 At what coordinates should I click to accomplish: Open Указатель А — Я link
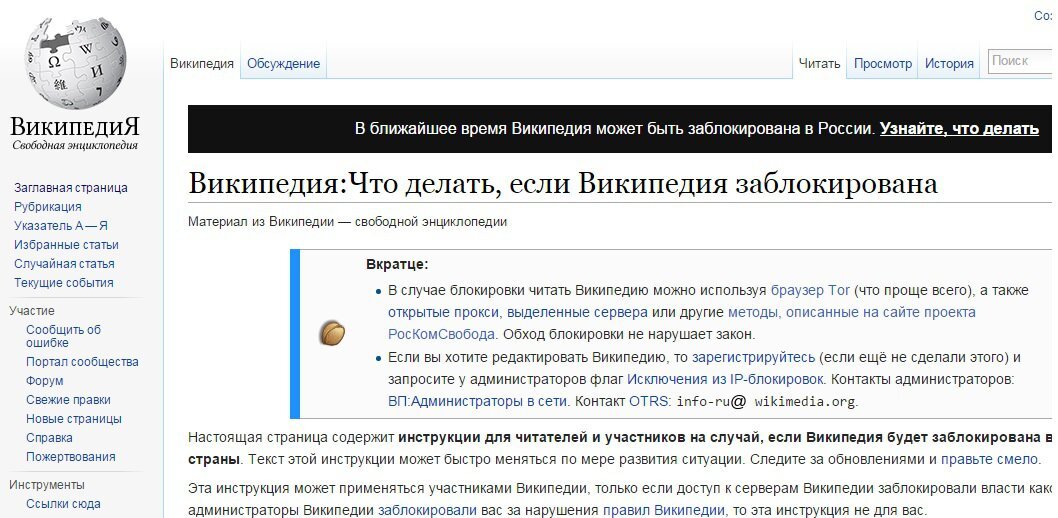(61, 225)
